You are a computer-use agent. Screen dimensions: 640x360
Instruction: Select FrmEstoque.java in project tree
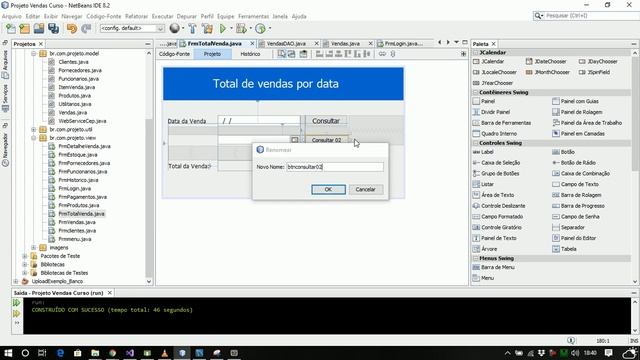[78, 155]
